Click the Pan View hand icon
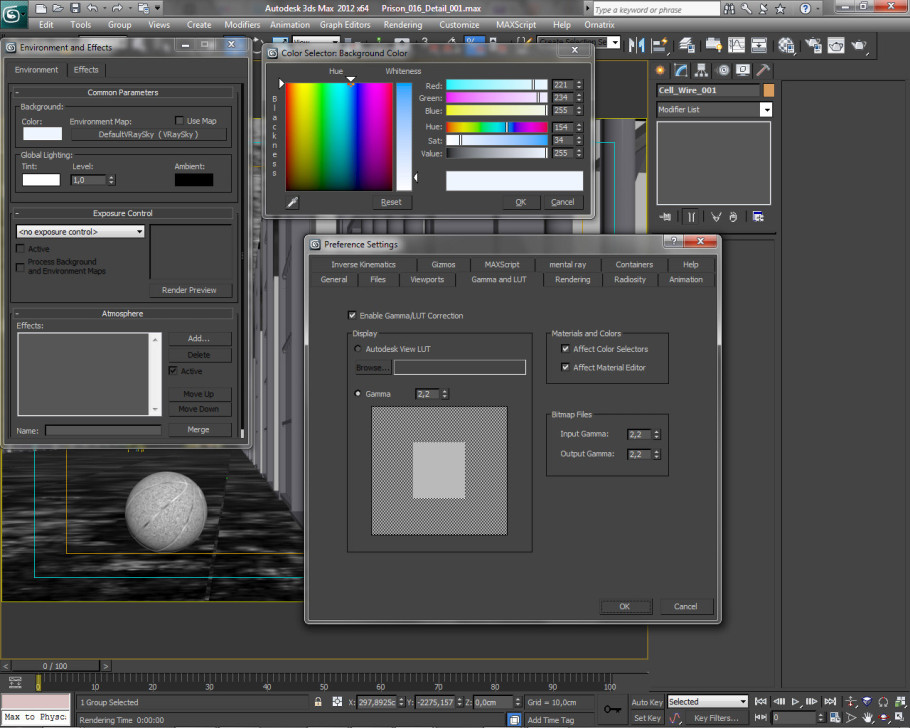910x728 pixels. click(x=867, y=718)
